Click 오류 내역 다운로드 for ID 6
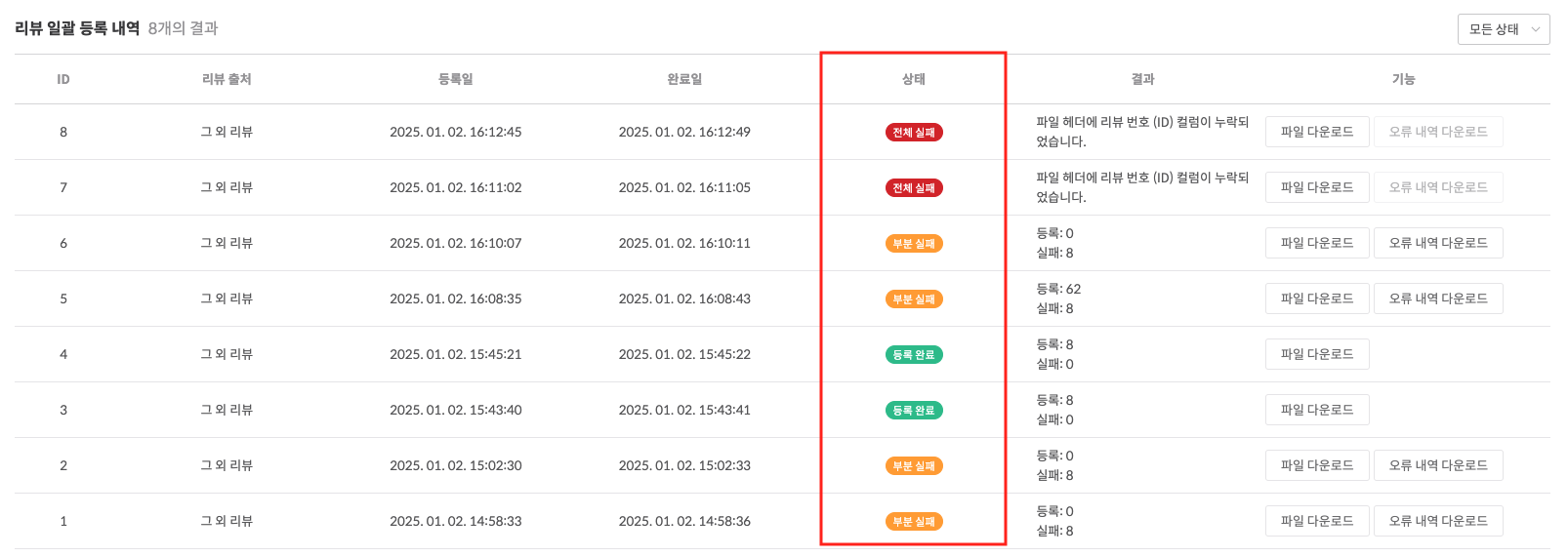This screenshot has height=557, width=1568. [1437, 243]
